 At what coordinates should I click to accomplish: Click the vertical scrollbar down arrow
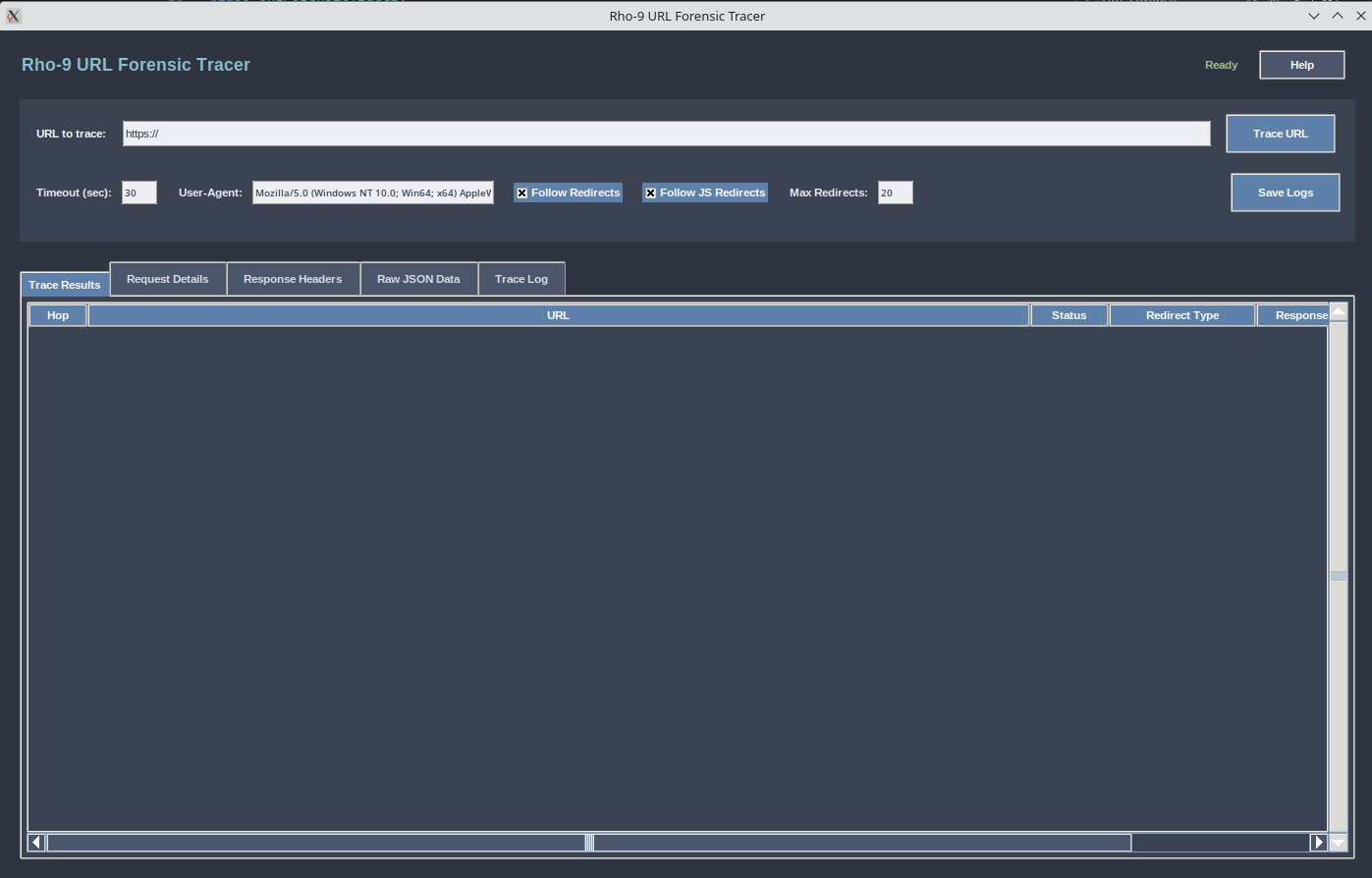click(x=1339, y=843)
